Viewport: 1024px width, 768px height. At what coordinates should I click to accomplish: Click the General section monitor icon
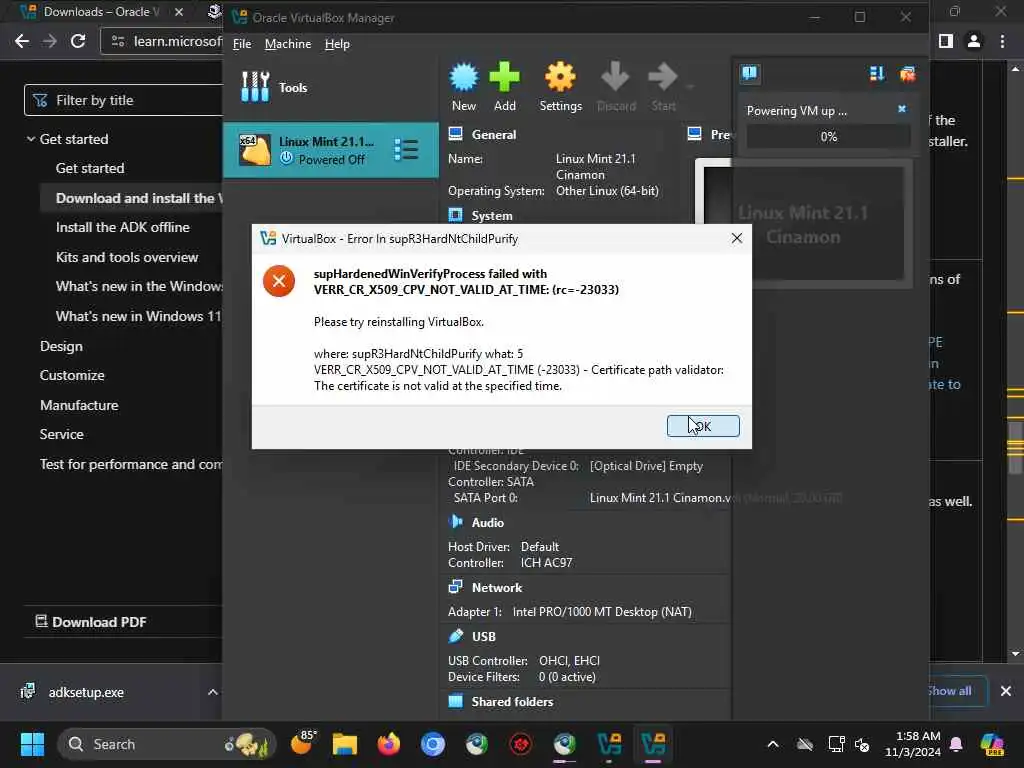click(456, 134)
